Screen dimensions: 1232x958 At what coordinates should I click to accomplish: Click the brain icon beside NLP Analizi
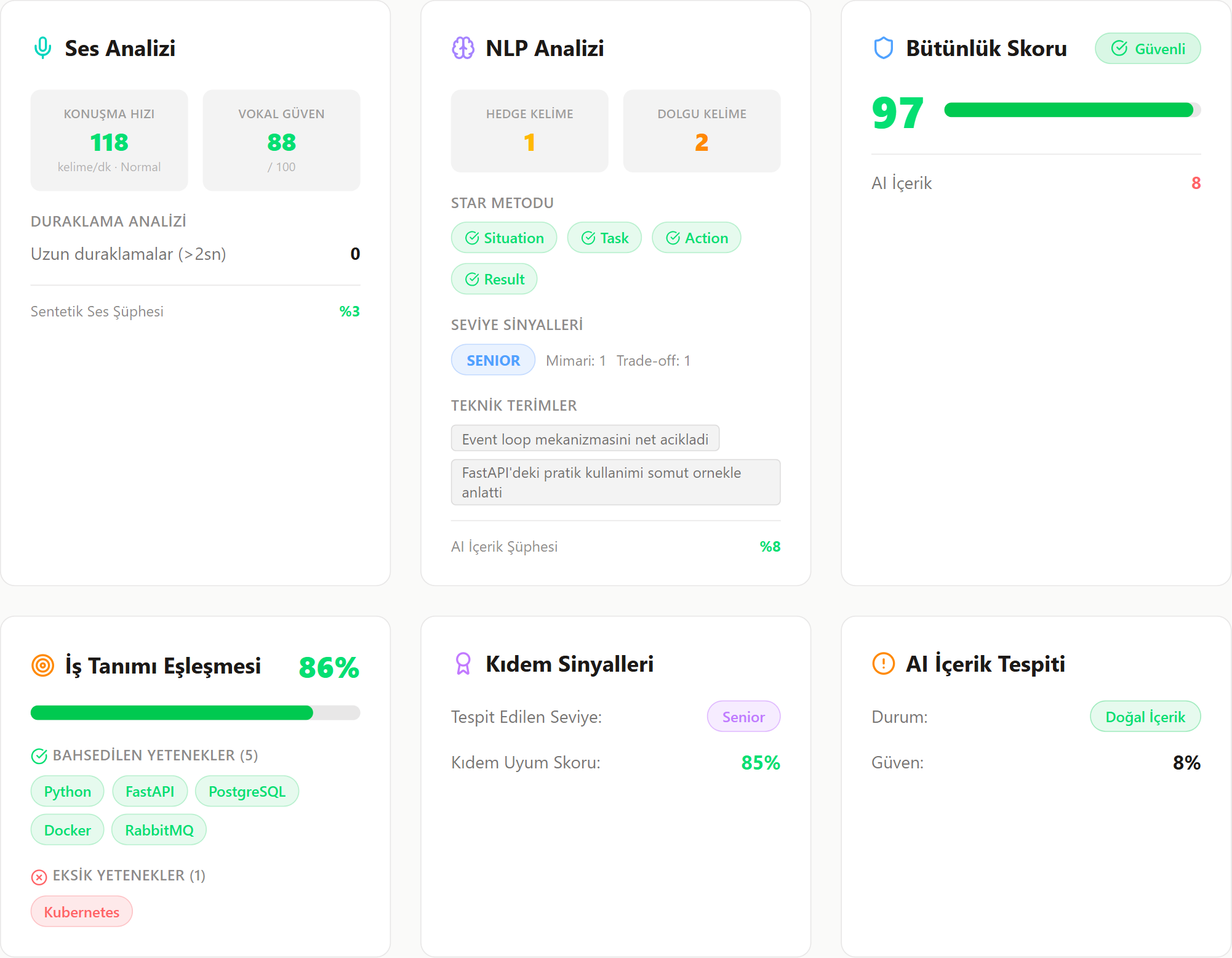[463, 48]
